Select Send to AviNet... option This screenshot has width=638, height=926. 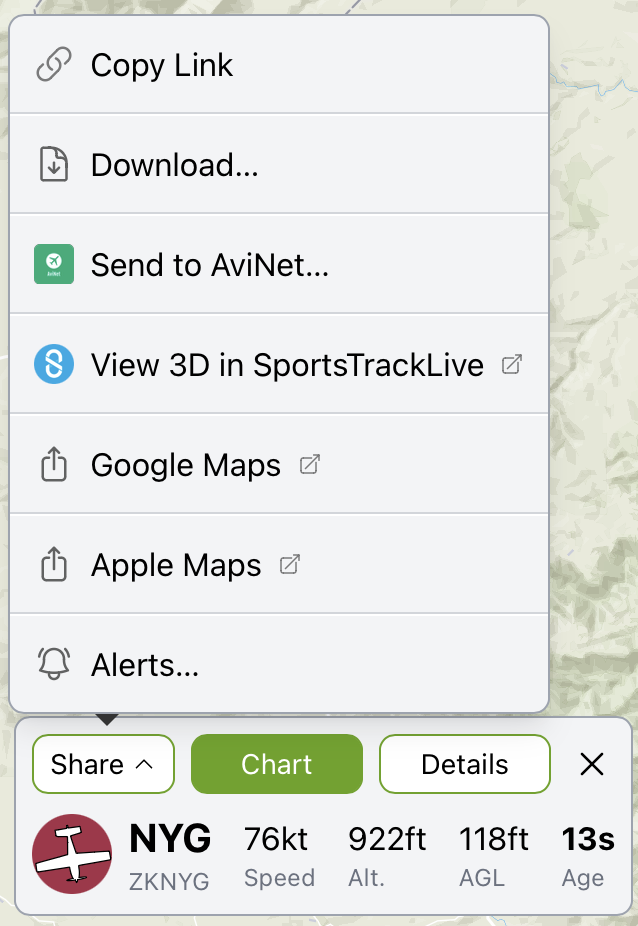210,265
